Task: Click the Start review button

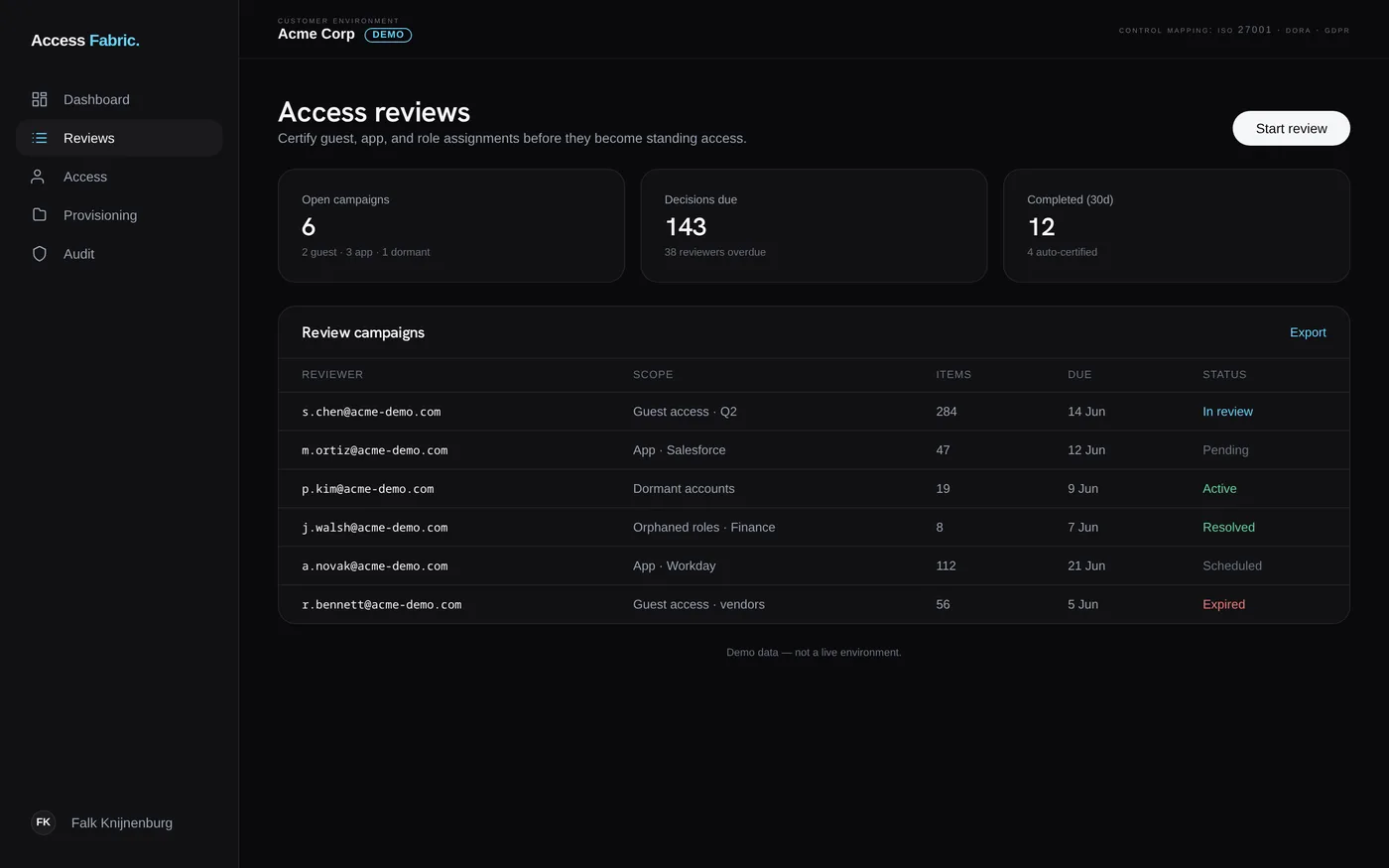Action: point(1291,128)
